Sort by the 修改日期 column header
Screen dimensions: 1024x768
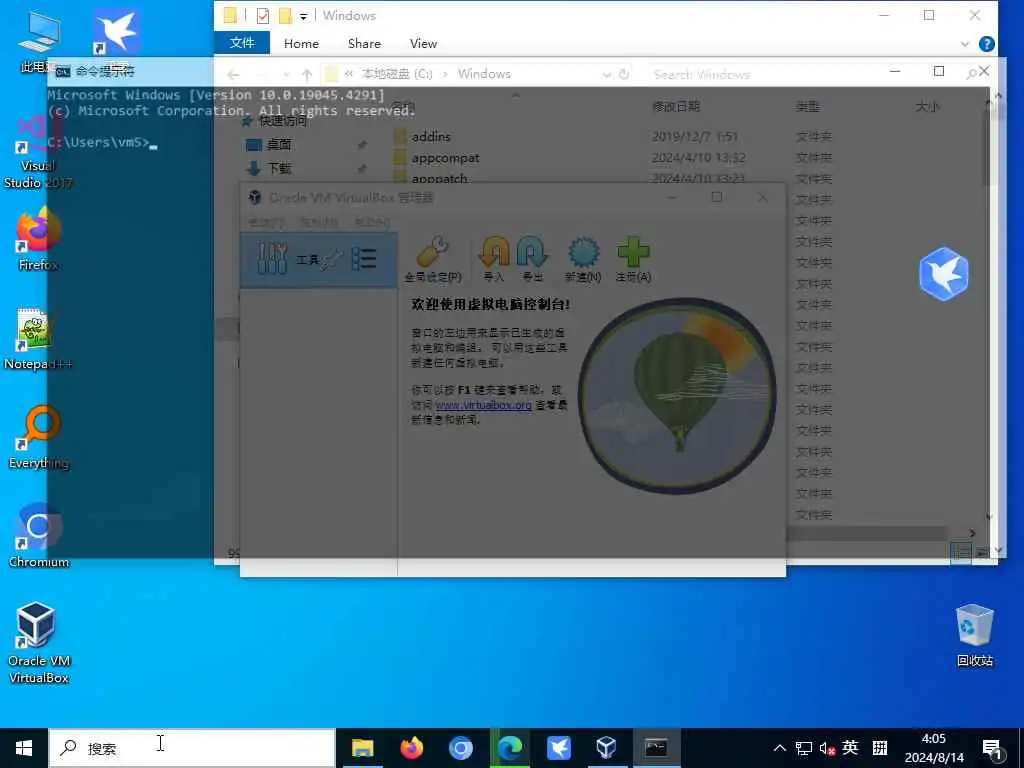[675, 106]
